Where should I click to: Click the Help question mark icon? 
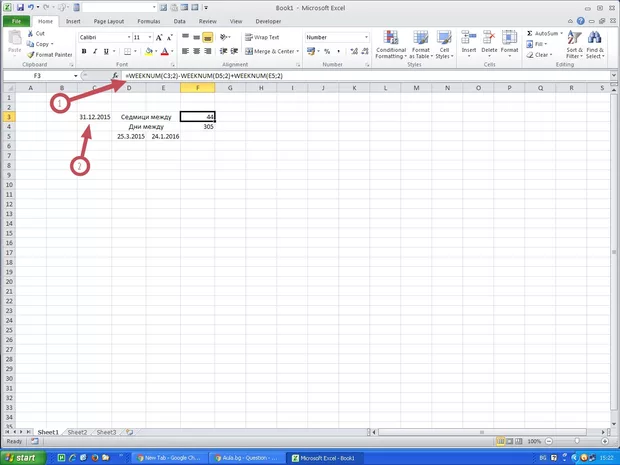tap(580, 21)
